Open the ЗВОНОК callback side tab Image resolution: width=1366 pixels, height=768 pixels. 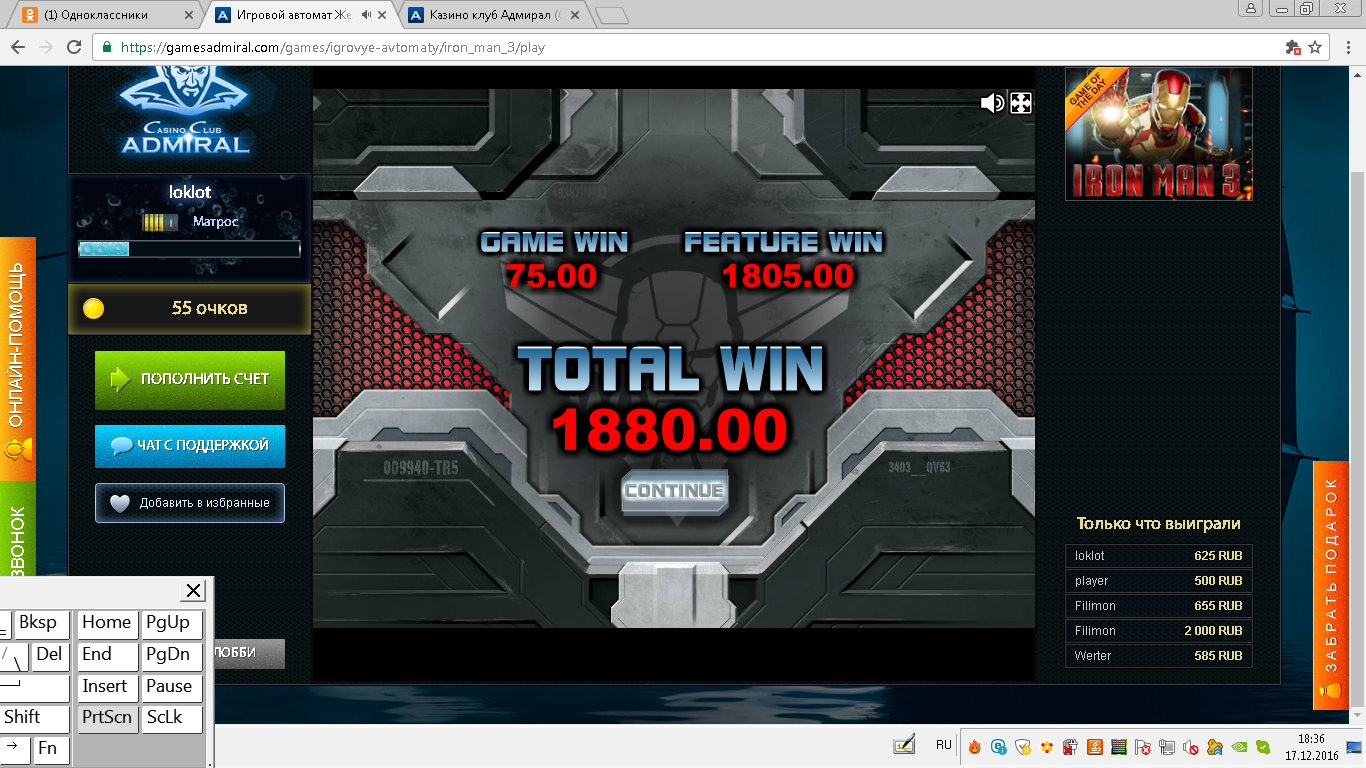[x=17, y=530]
